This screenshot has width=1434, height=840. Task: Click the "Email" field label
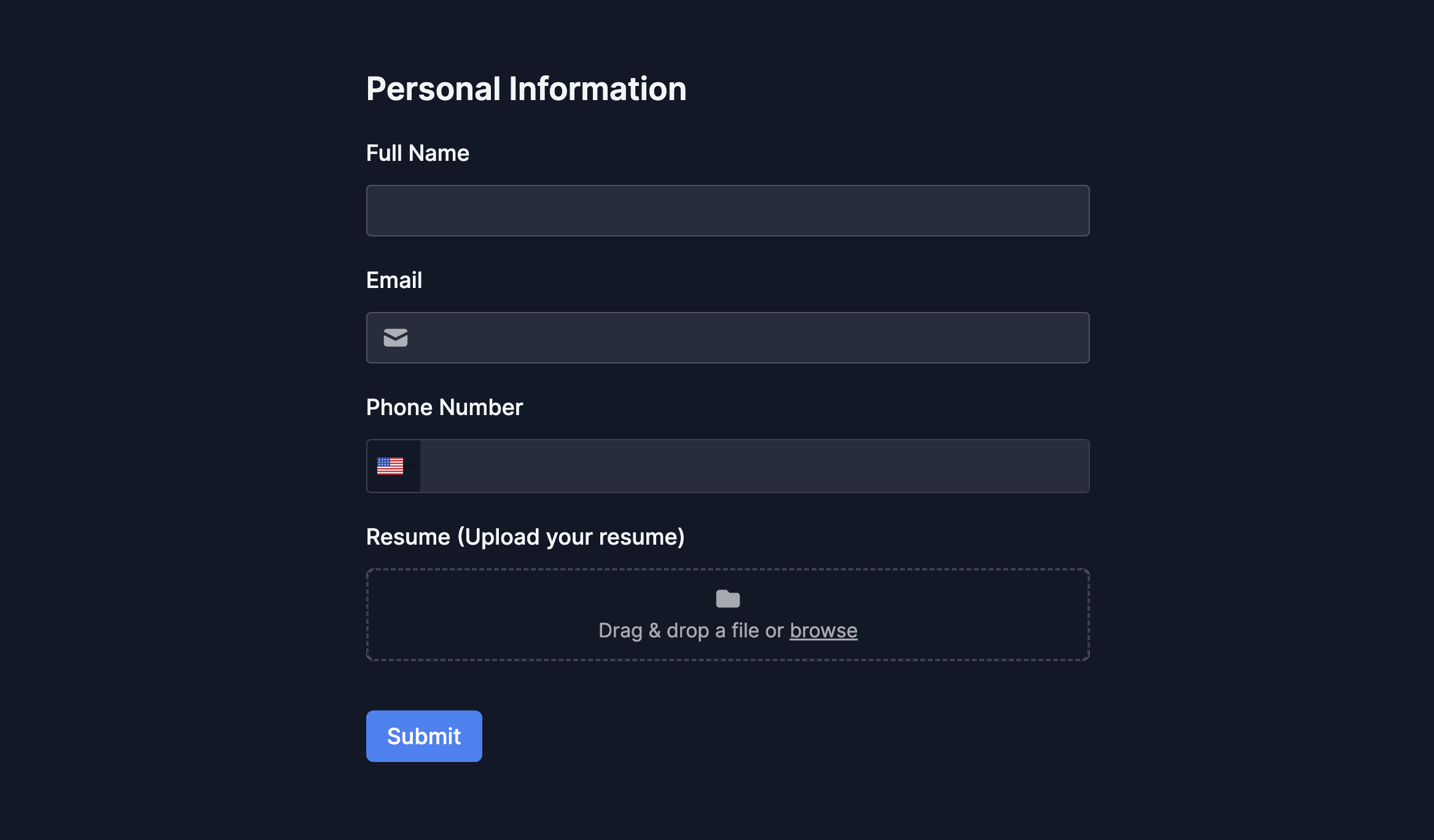394,280
